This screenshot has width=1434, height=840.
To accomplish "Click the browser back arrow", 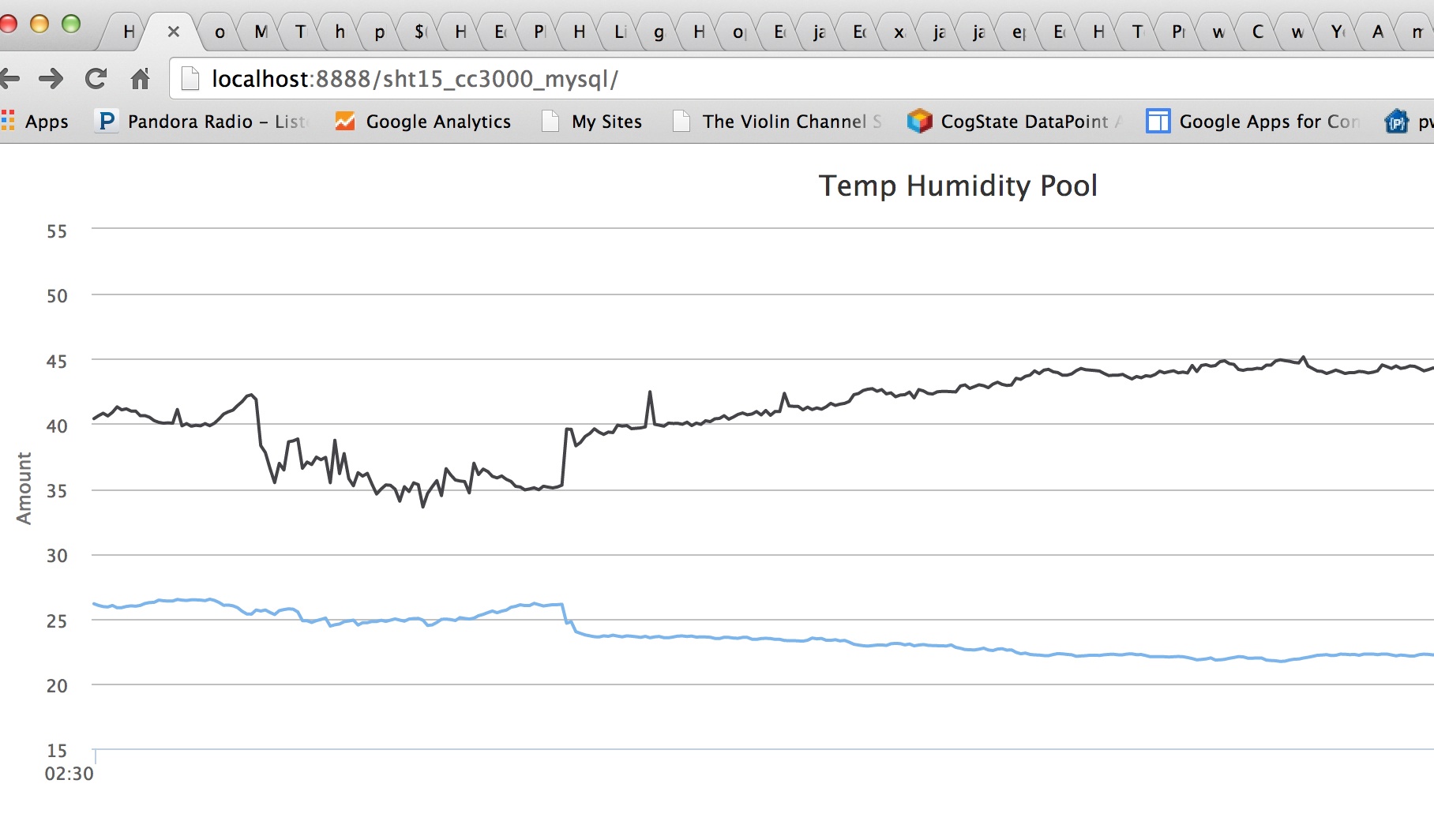I will click(11, 79).
